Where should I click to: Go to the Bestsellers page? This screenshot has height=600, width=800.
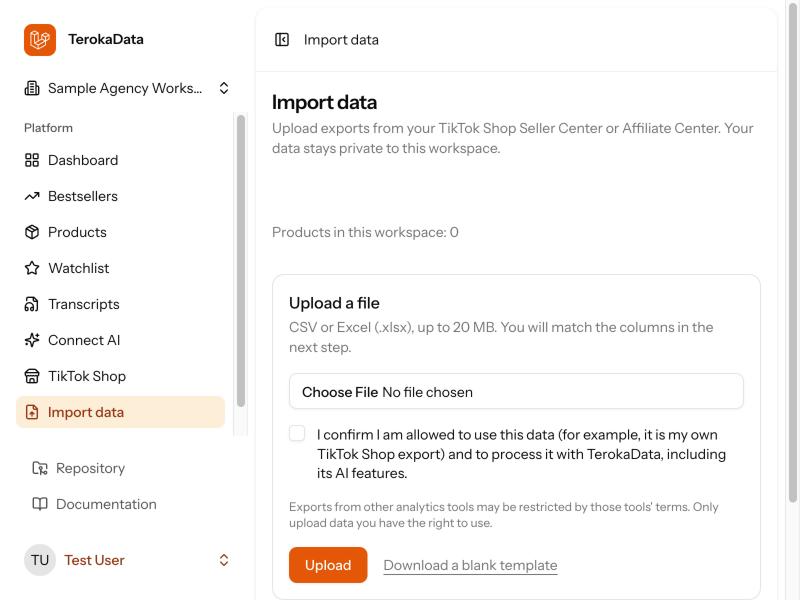point(120,196)
